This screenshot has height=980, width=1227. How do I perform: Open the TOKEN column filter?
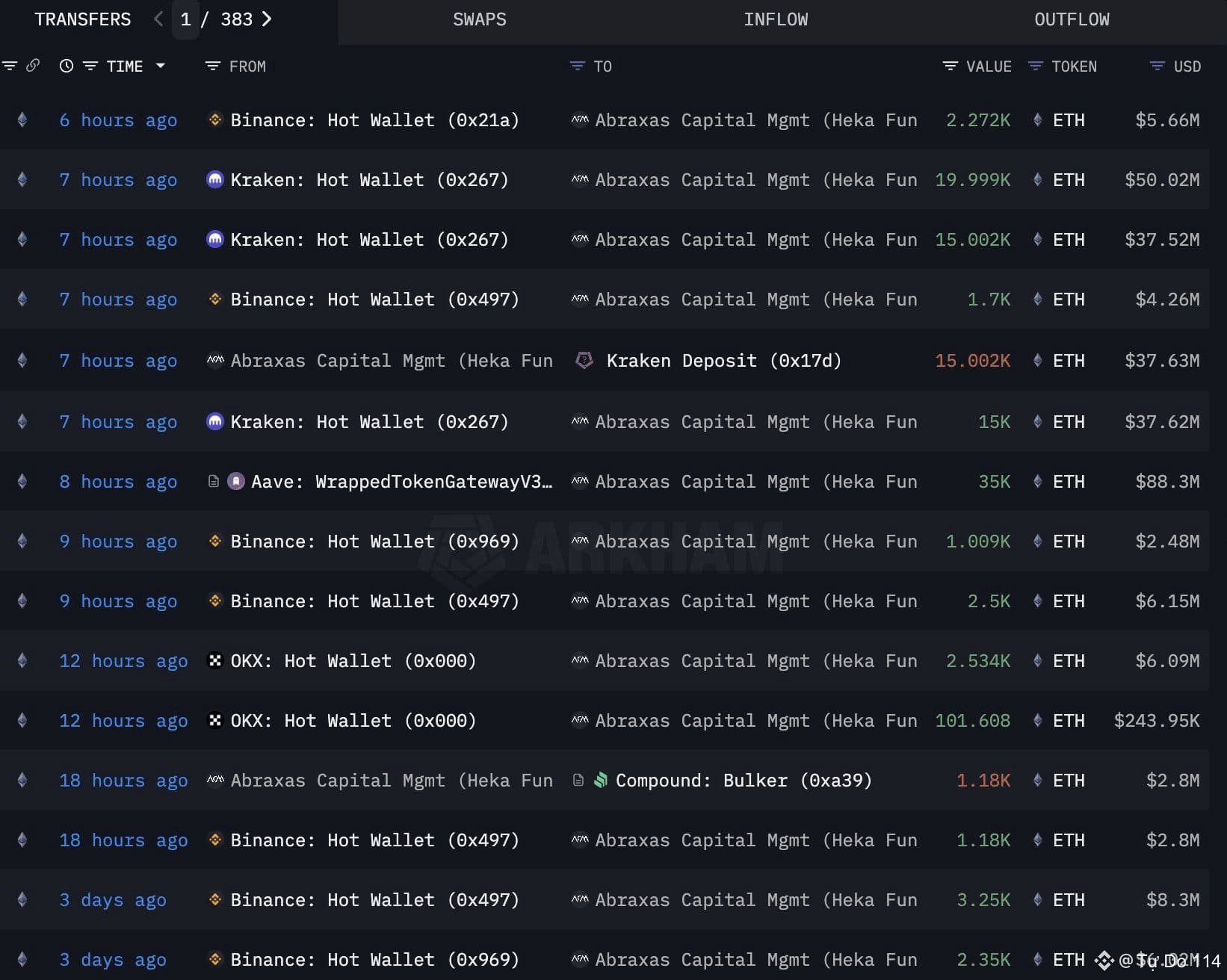[1035, 66]
